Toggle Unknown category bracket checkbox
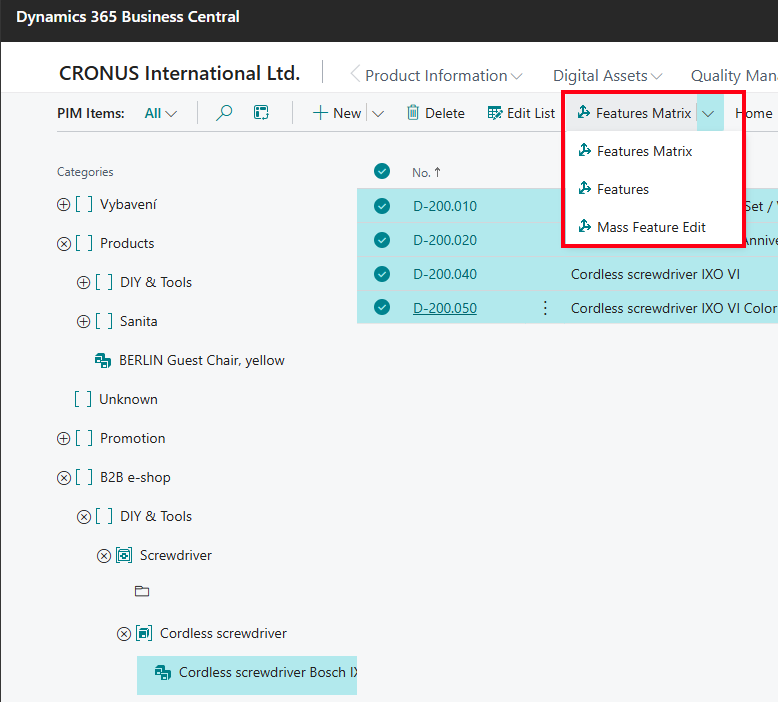778x702 pixels. (x=83, y=399)
